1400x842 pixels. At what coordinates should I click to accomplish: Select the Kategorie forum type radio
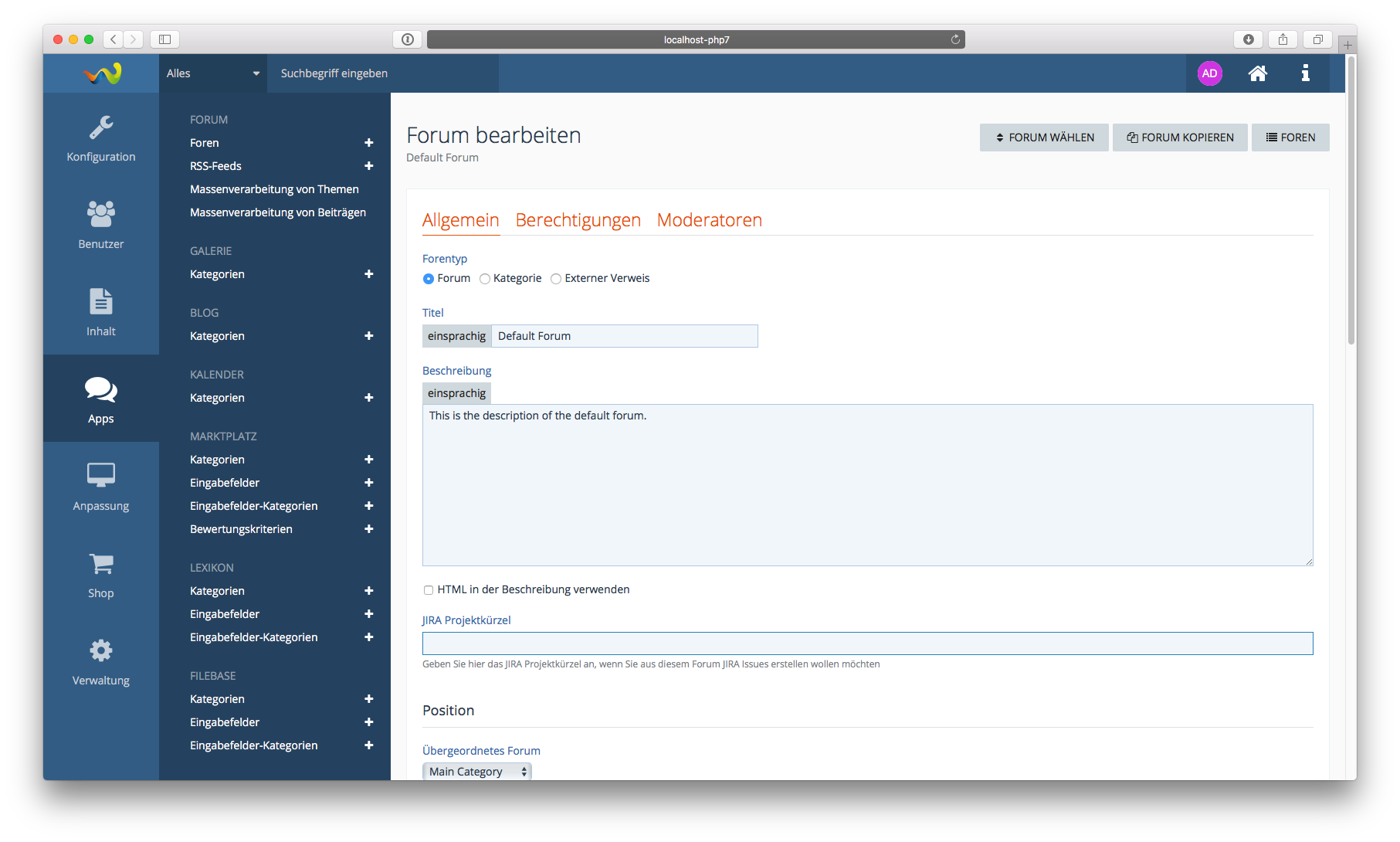[x=485, y=279]
